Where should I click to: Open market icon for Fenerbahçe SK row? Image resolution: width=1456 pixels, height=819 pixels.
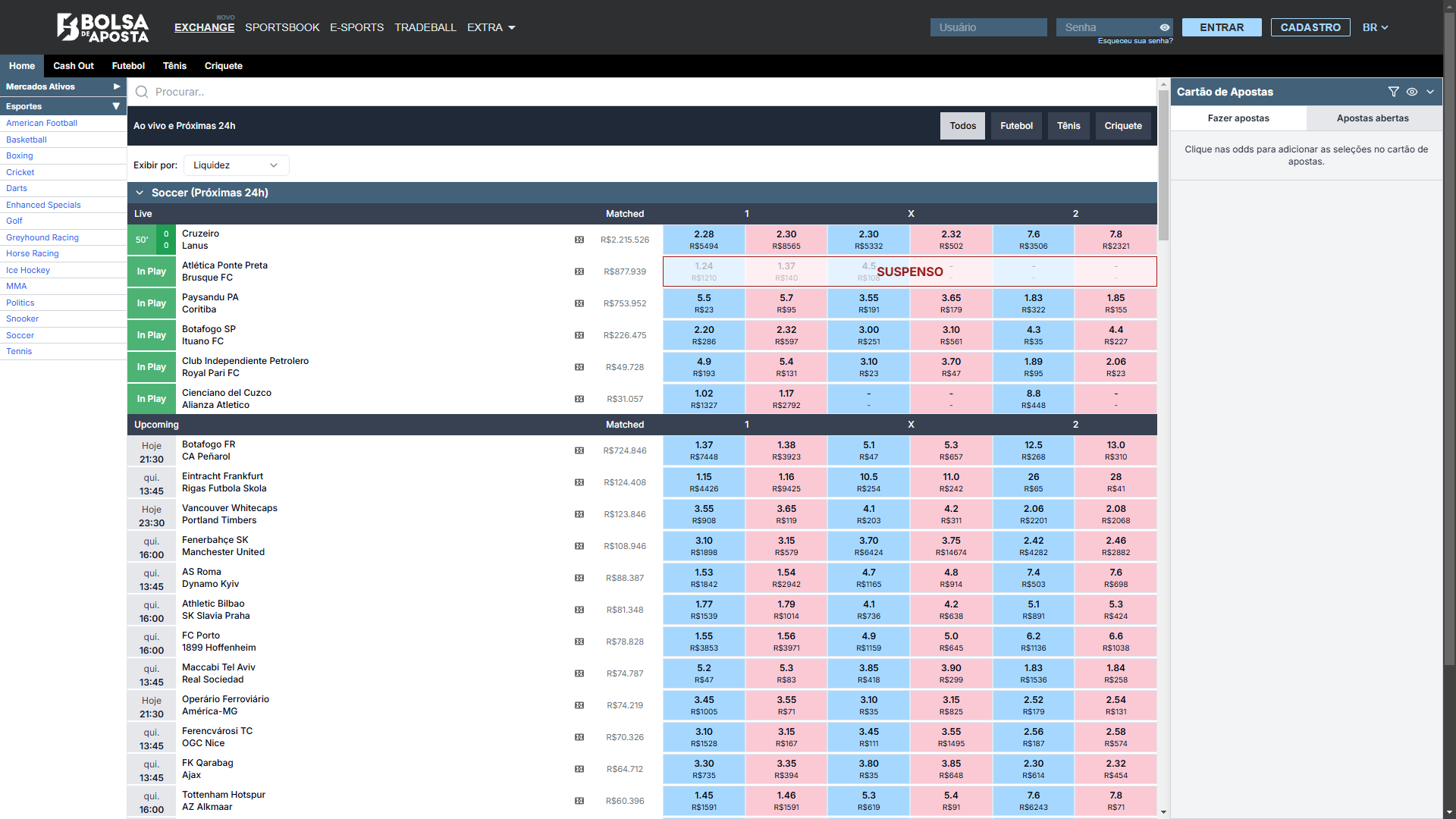579,546
